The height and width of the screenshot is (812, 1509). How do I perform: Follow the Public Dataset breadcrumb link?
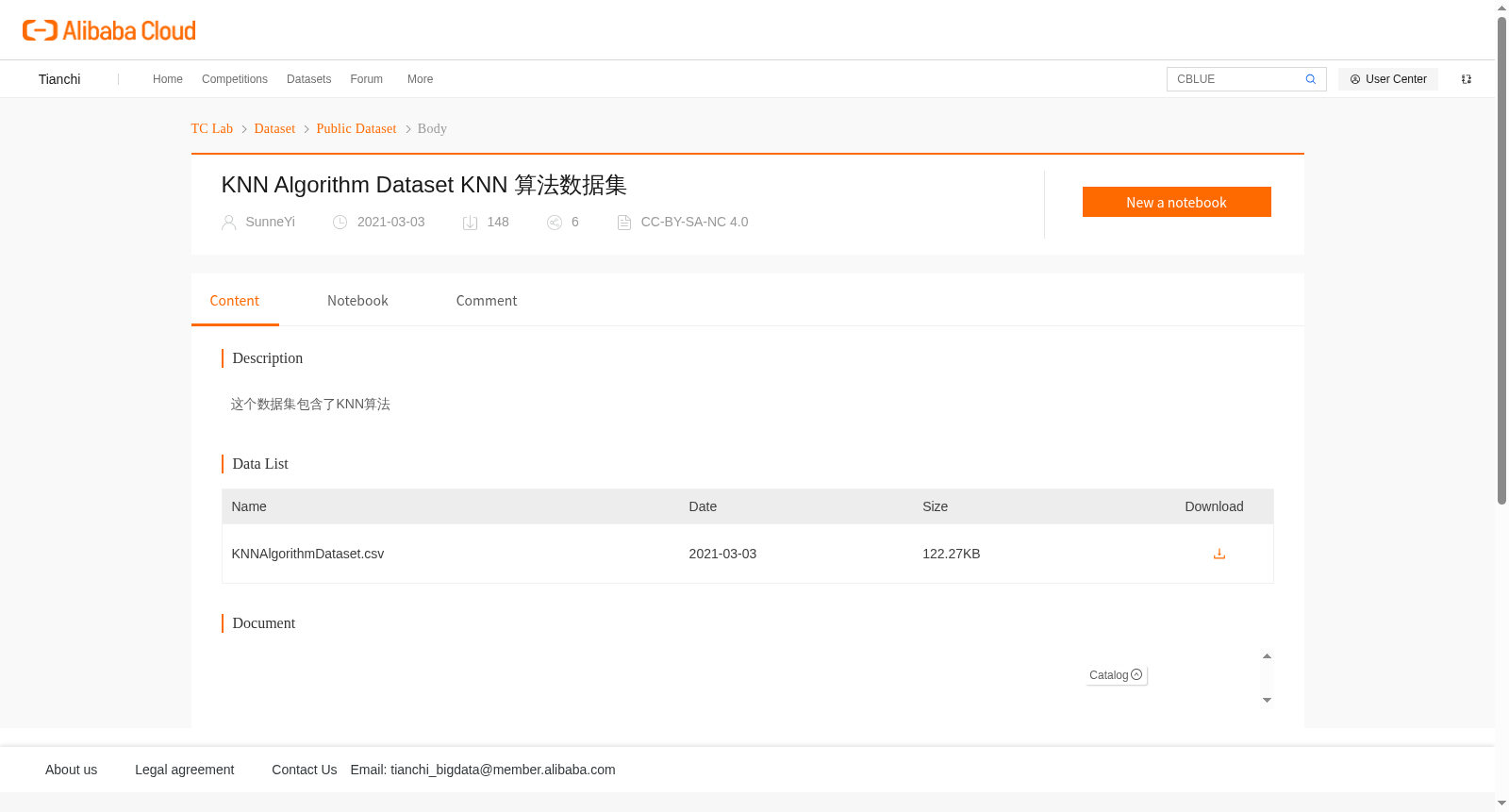(357, 129)
